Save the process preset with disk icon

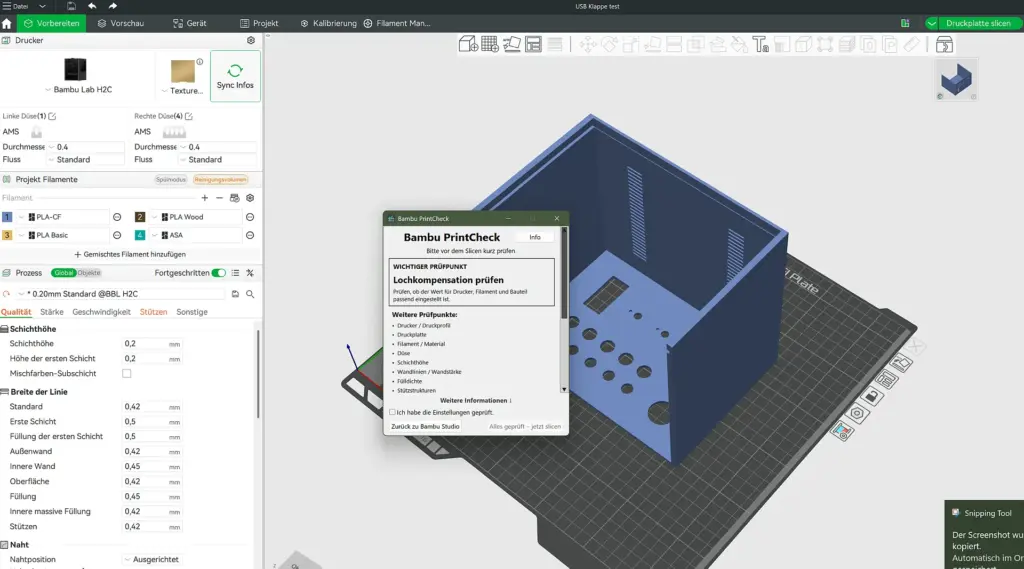click(x=235, y=294)
